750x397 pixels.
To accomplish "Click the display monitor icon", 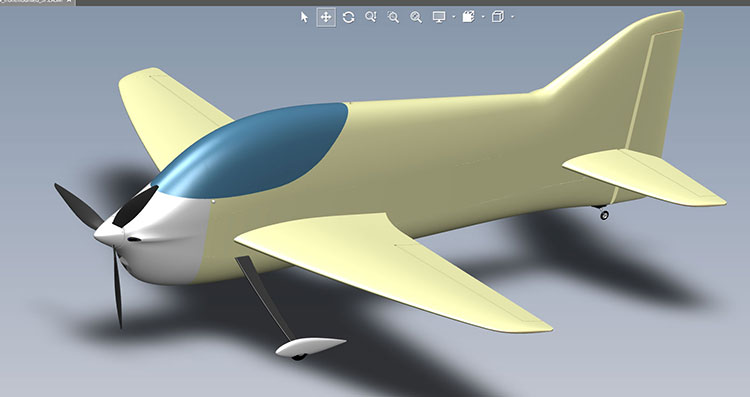I will [439, 17].
